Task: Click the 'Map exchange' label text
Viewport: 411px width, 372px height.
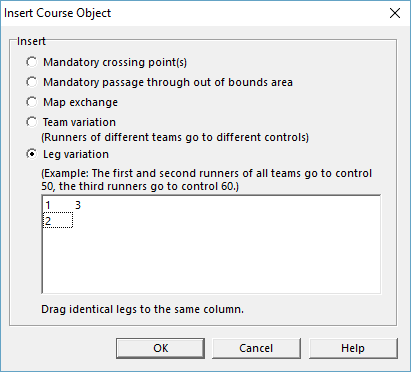Action: coord(80,102)
